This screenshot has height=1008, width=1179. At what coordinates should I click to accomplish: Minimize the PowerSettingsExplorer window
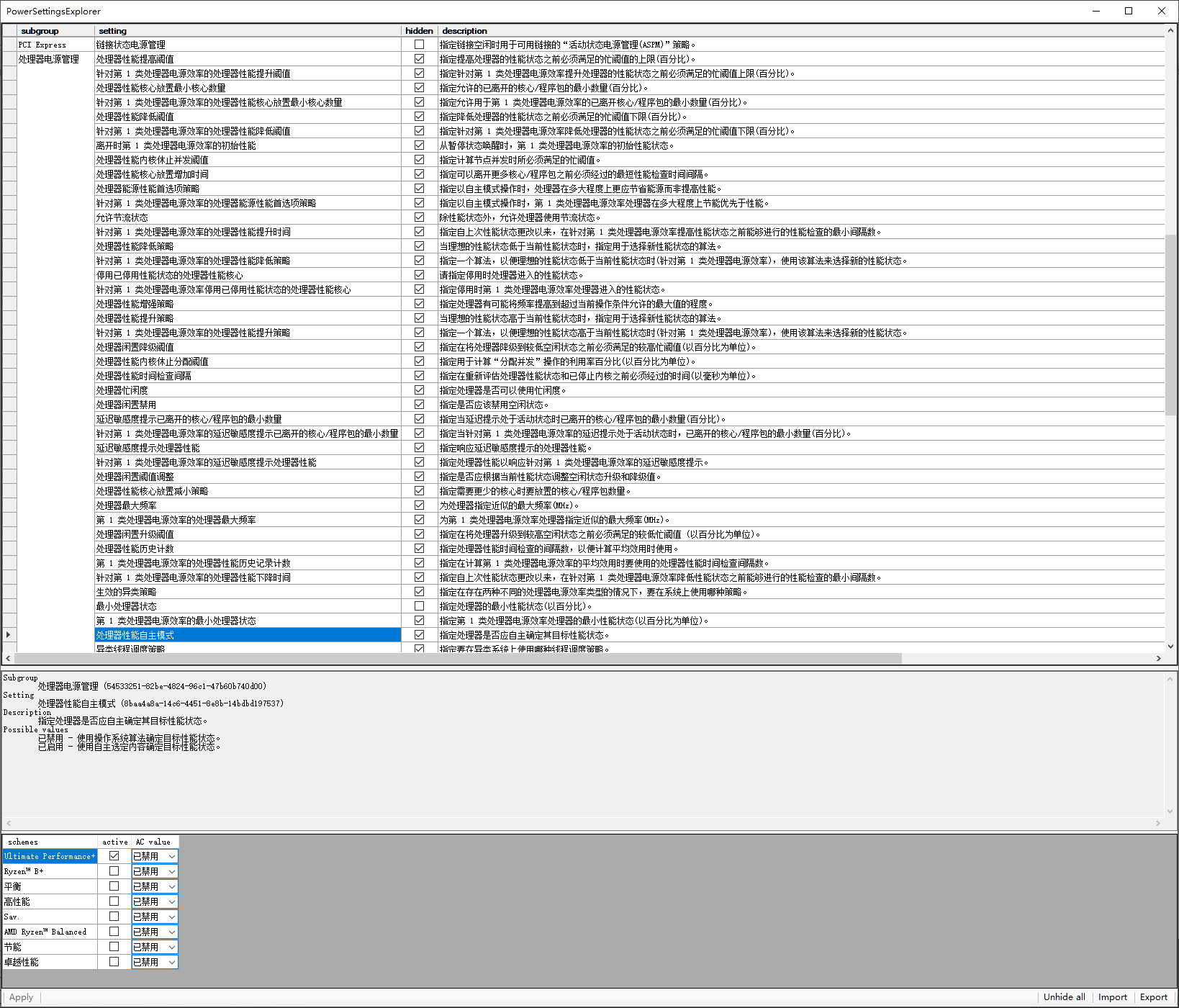coord(1096,11)
